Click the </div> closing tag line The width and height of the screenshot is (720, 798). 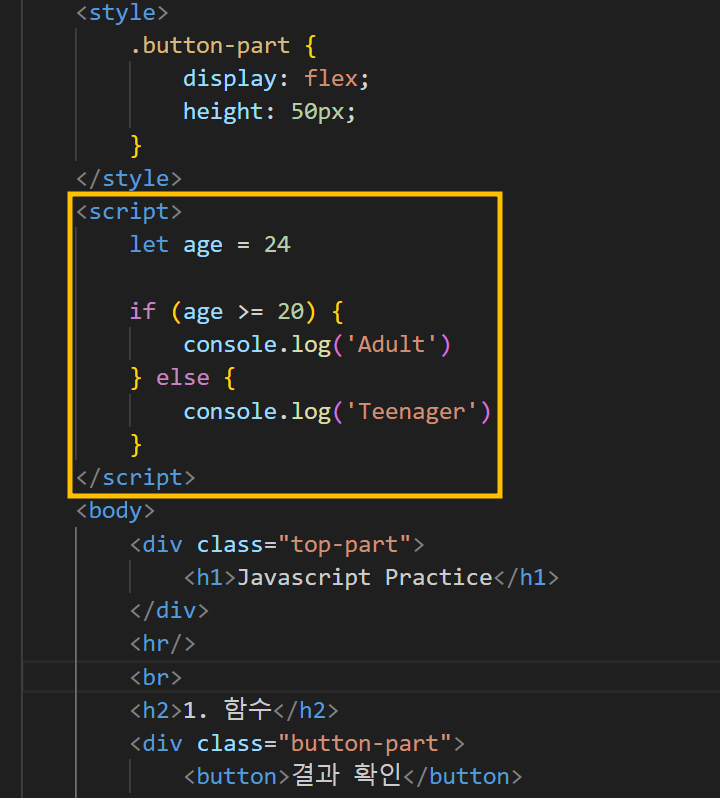point(169,611)
